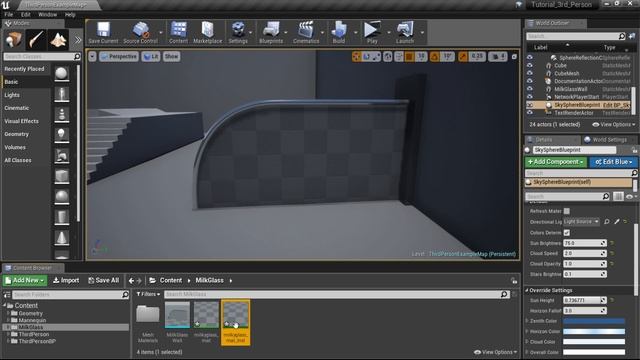Open the Edit menu
The height and width of the screenshot is (360, 640).
25,14
